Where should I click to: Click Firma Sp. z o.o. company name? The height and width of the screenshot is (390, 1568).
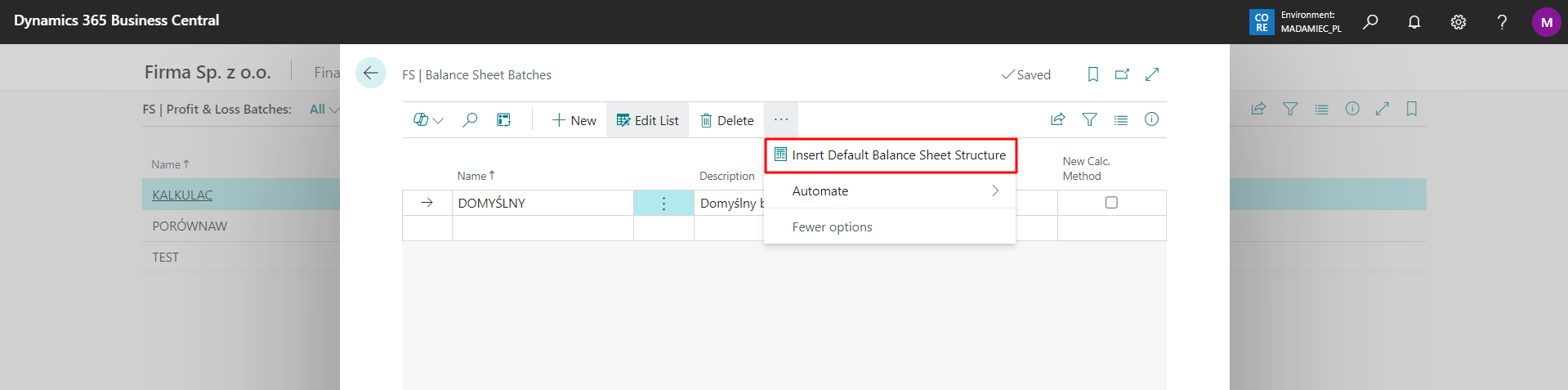tap(208, 72)
